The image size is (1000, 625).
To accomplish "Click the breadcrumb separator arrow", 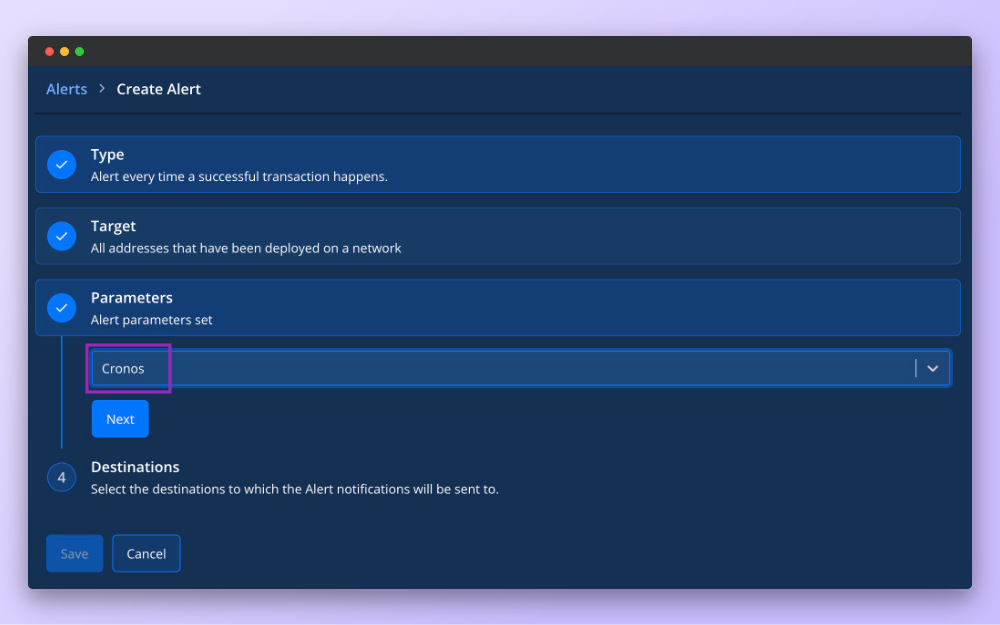I will tap(102, 89).
